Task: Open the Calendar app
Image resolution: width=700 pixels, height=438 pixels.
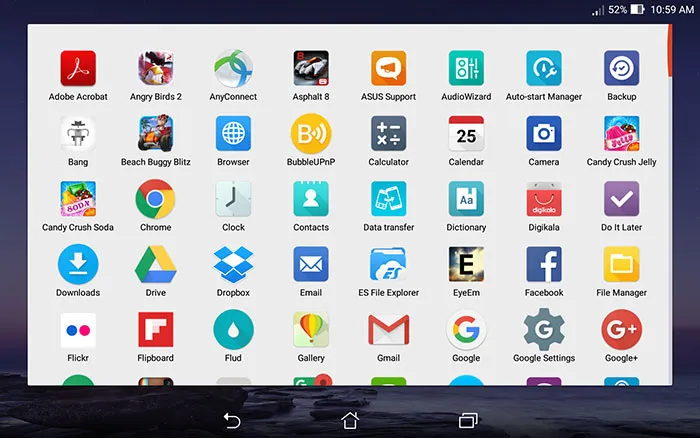Action: [466, 134]
